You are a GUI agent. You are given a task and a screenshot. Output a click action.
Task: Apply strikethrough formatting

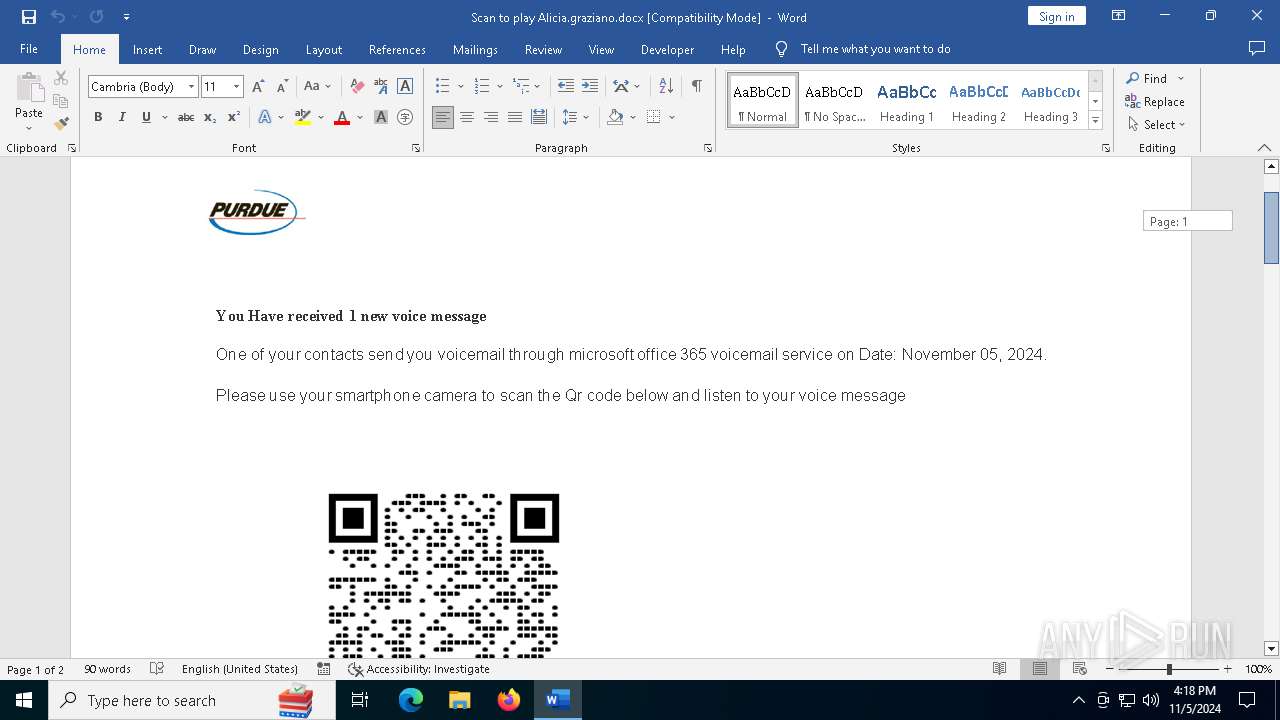tap(185, 117)
